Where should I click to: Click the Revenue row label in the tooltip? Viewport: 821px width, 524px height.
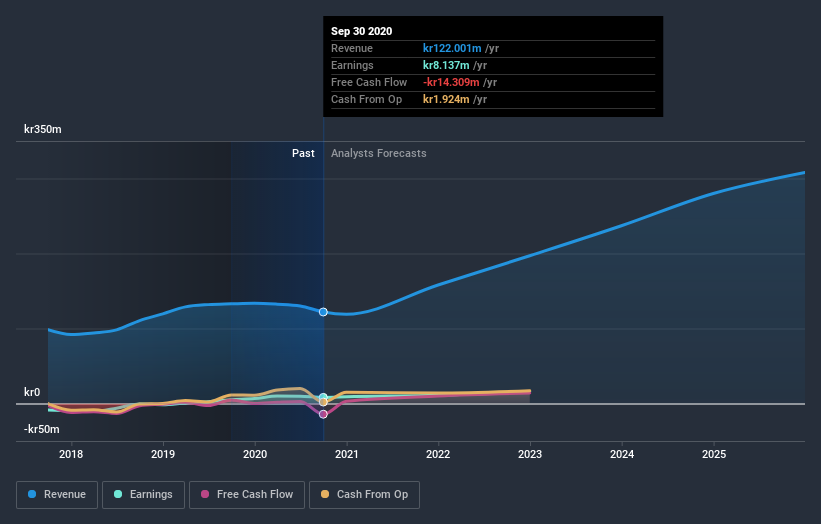(x=352, y=48)
